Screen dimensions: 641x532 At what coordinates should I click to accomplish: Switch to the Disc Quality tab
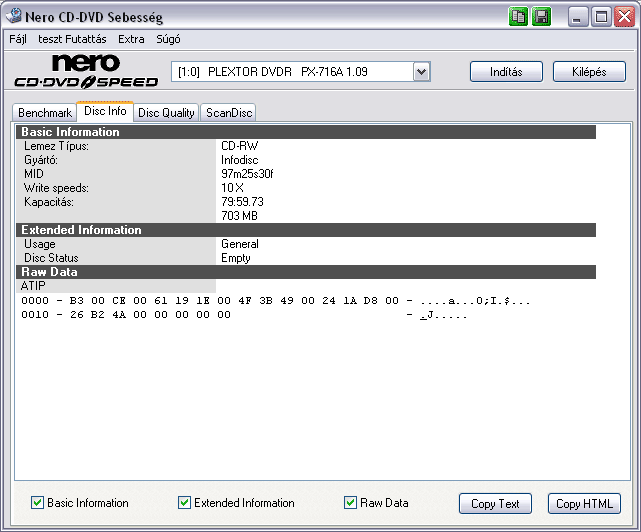(x=166, y=112)
